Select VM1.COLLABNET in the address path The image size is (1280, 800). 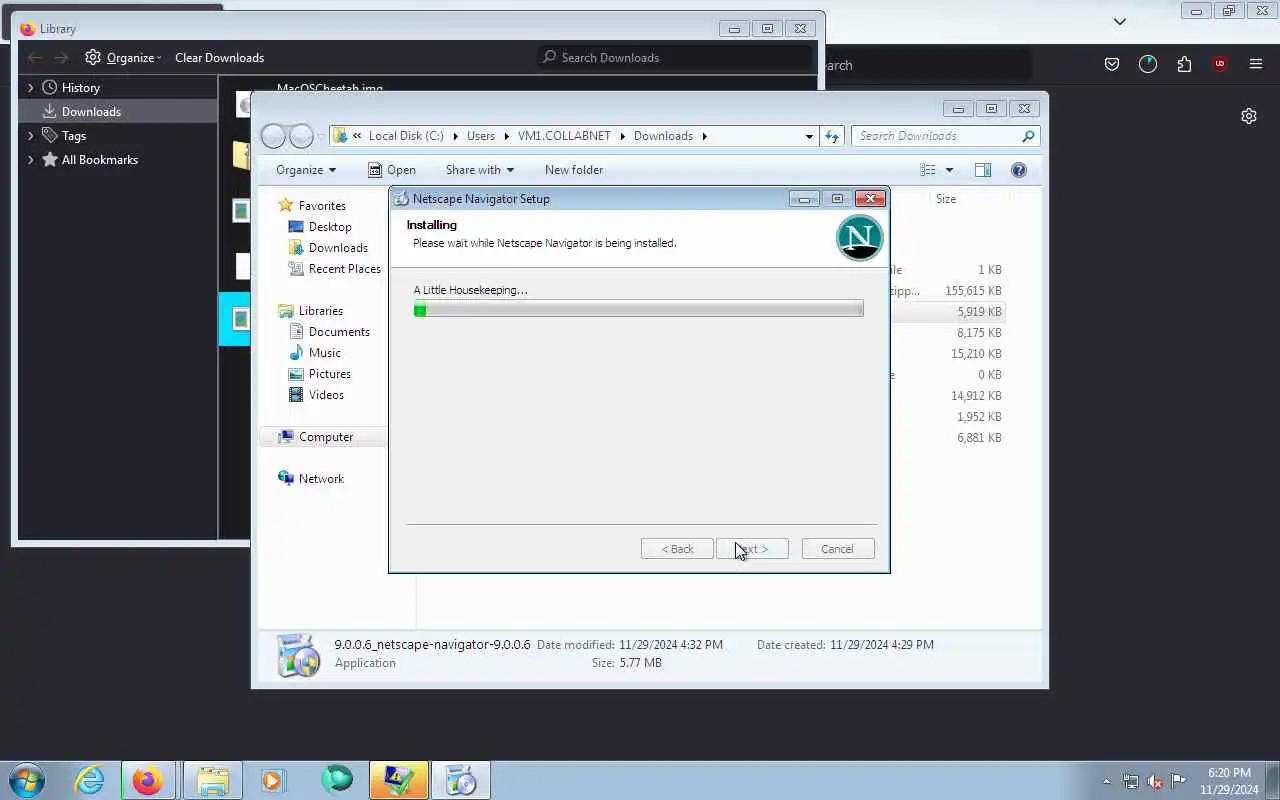click(565, 136)
